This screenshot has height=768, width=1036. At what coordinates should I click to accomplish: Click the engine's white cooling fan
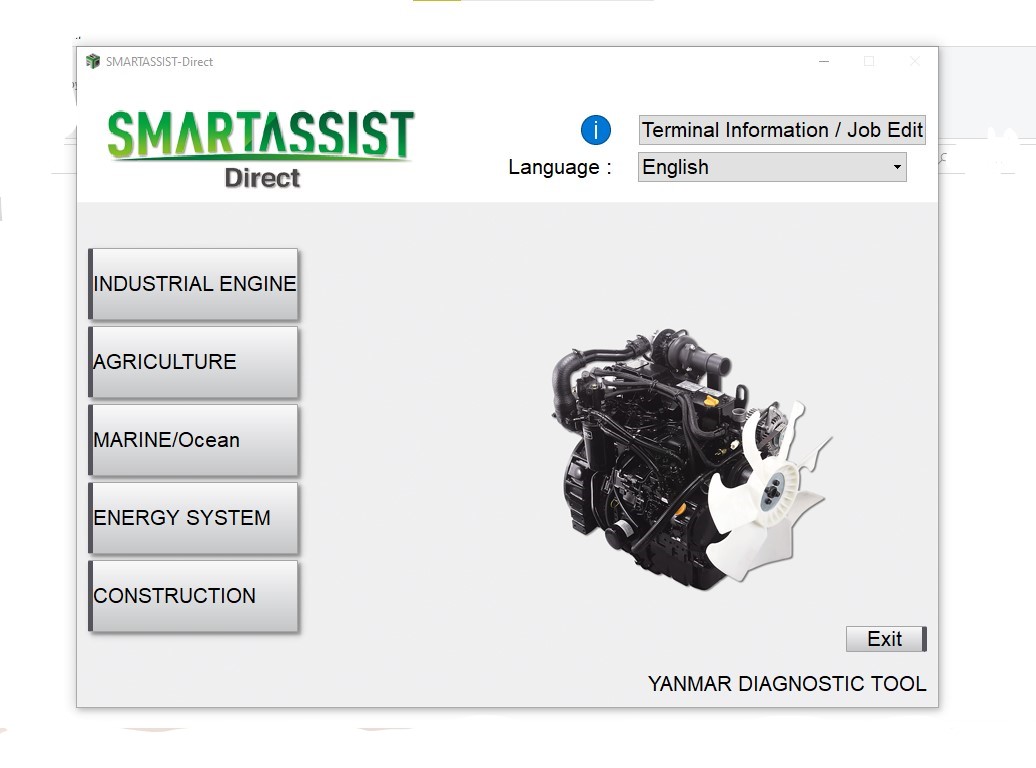pyautogui.click(x=770, y=490)
